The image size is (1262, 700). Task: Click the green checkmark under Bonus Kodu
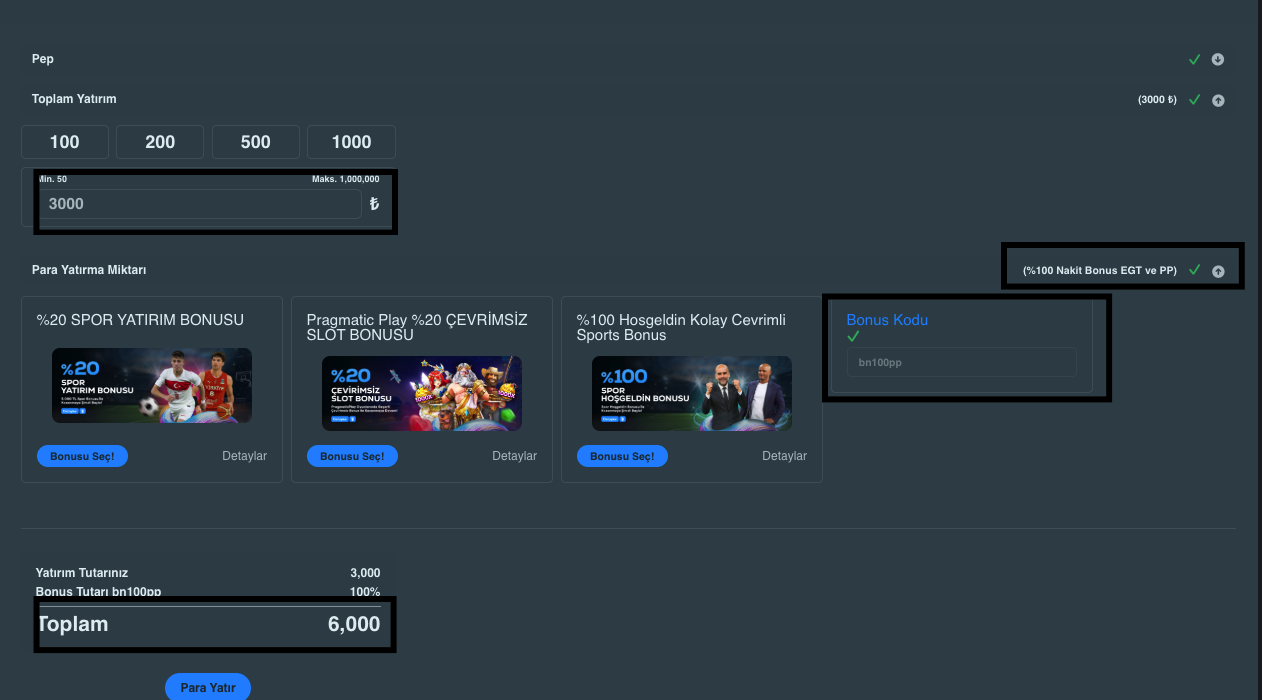point(853,336)
